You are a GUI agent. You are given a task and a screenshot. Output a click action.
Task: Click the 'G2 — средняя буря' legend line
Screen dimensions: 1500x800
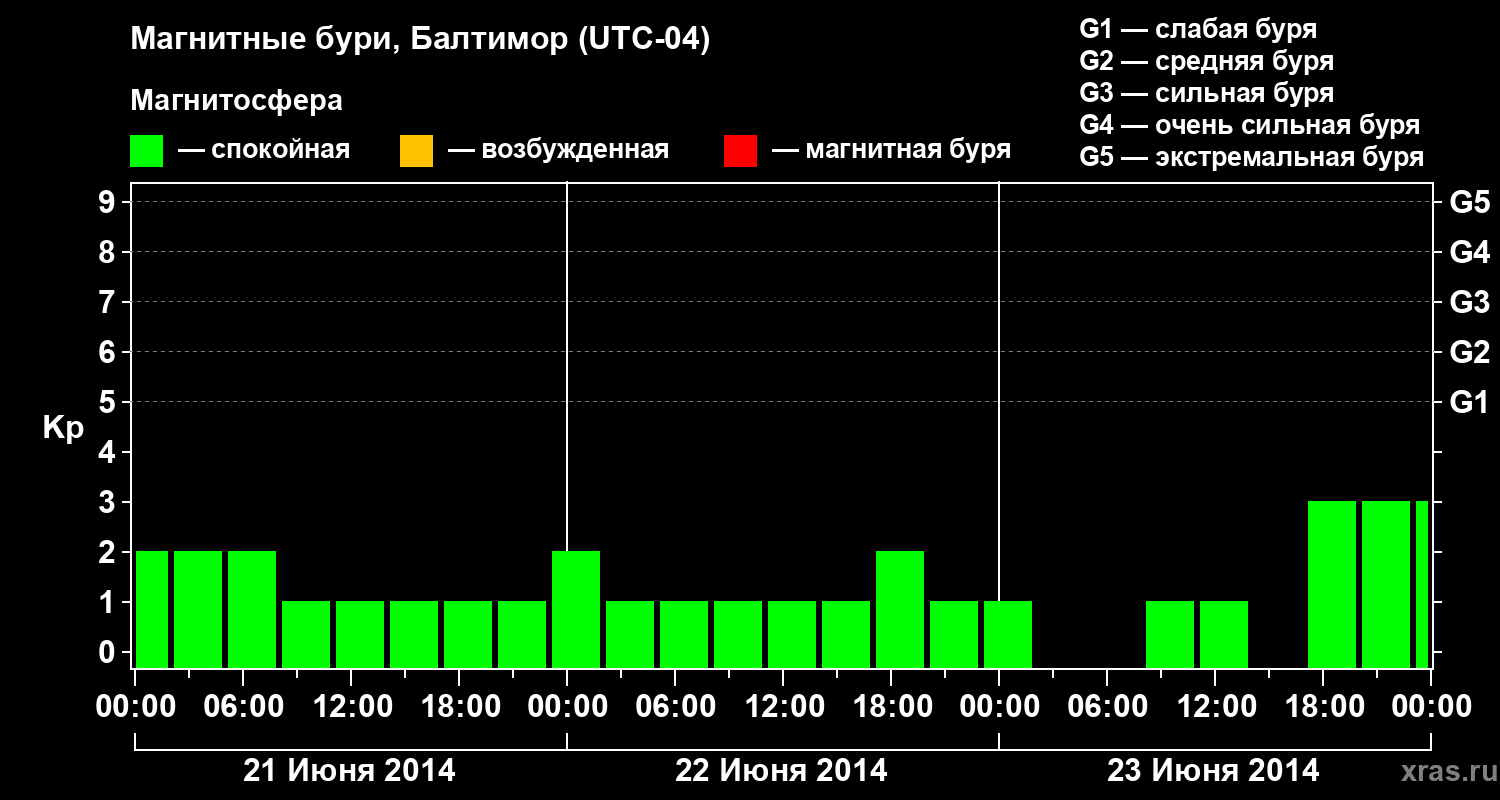pyautogui.click(x=1207, y=61)
